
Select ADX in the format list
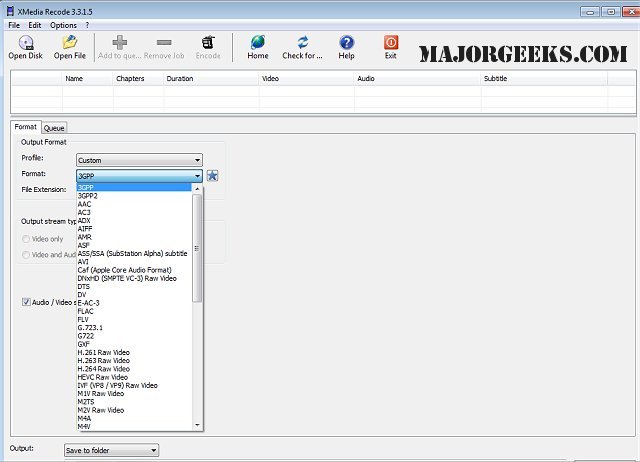pos(134,220)
